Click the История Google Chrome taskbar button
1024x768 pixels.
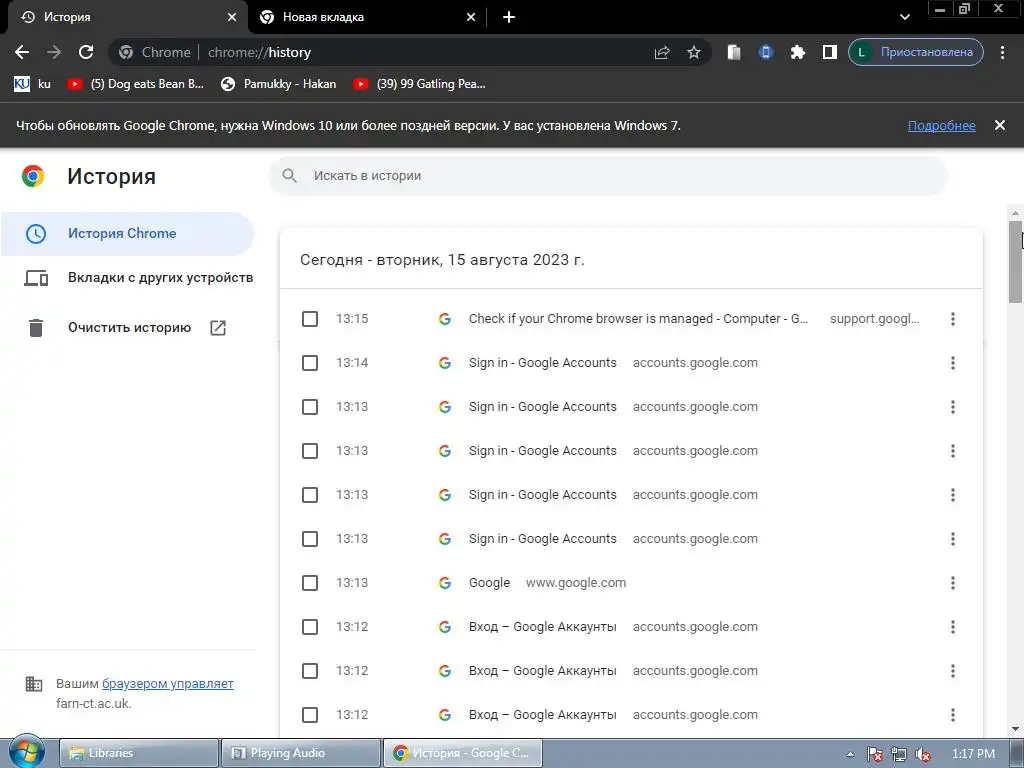pyautogui.click(x=462, y=753)
